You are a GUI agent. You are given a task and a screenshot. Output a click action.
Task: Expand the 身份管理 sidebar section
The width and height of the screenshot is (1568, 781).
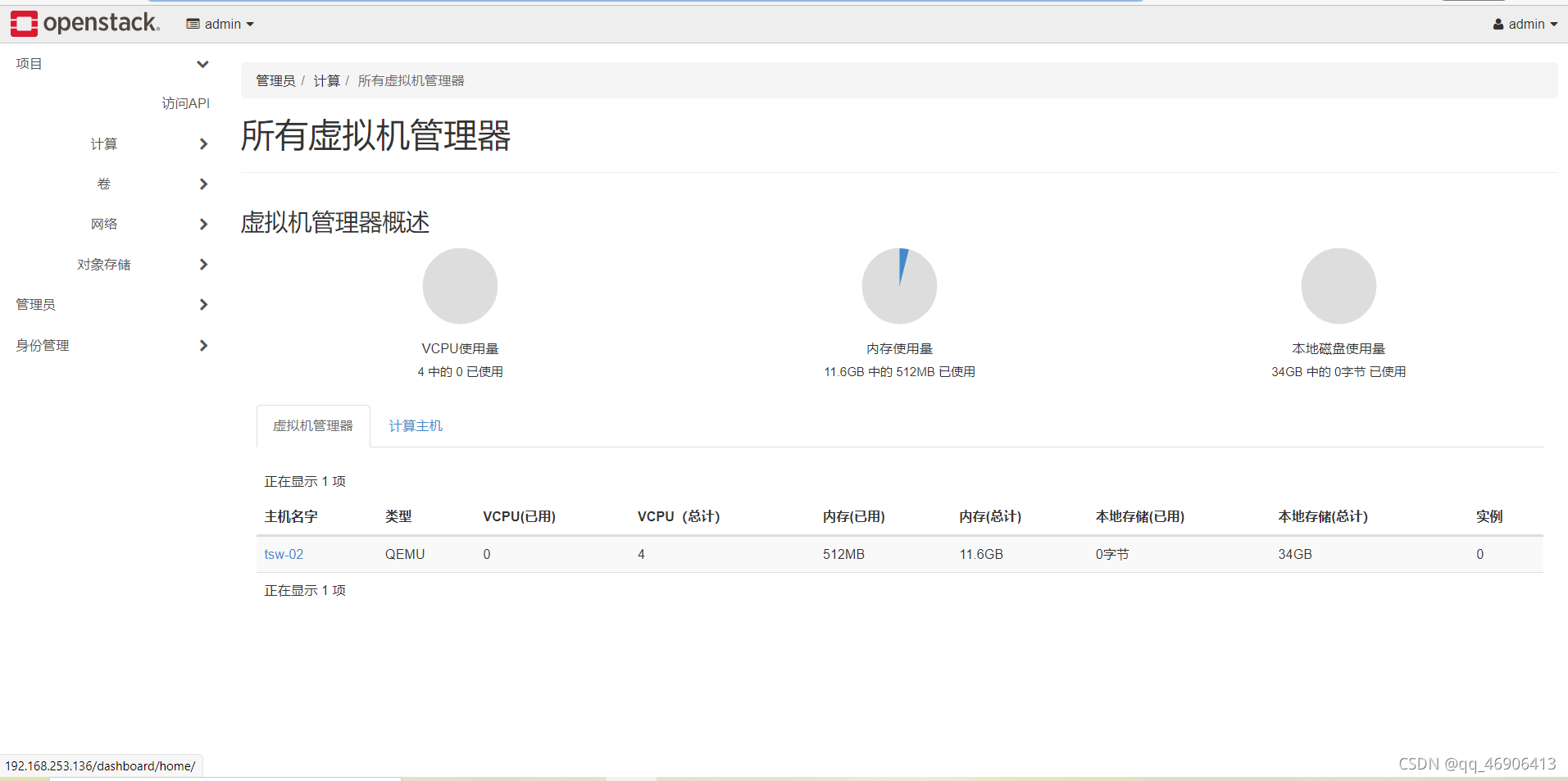click(202, 345)
